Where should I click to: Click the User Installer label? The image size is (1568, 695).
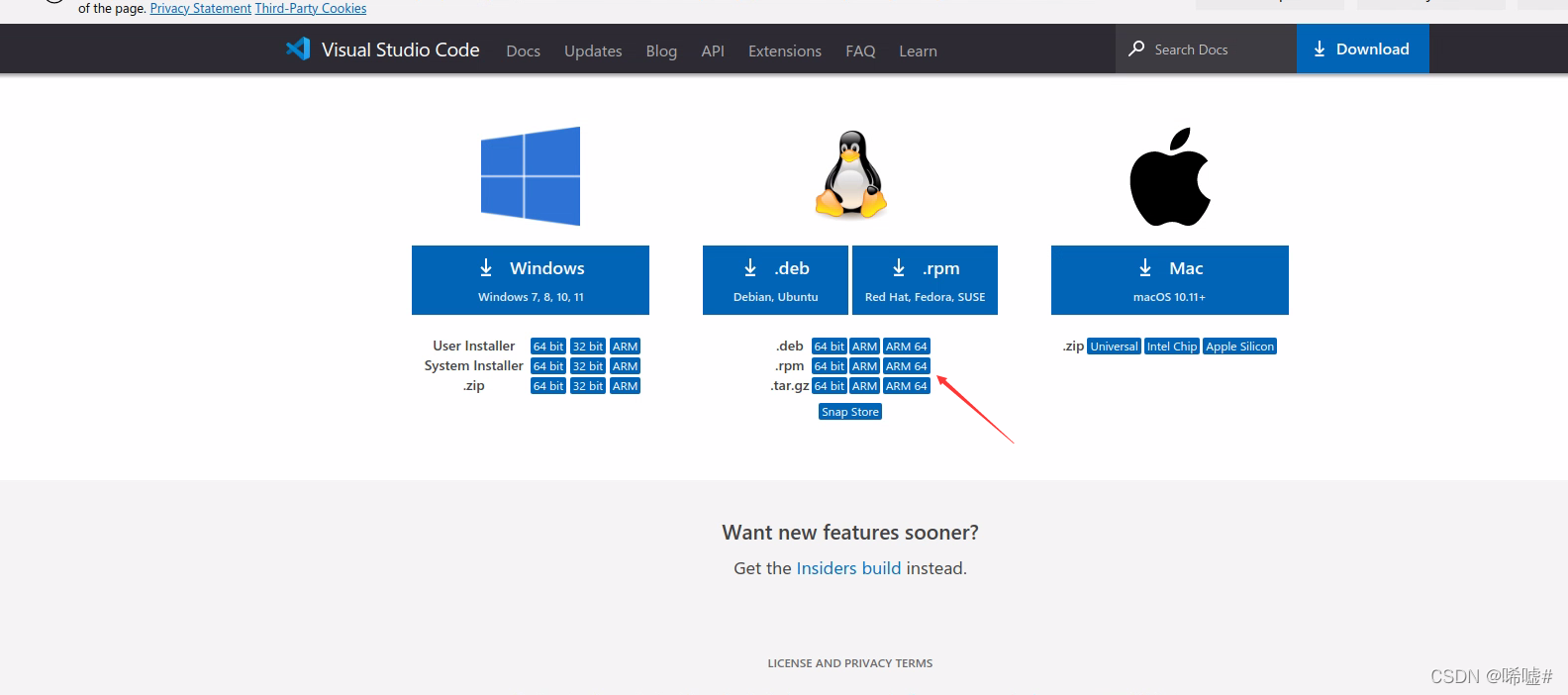click(x=474, y=346)
